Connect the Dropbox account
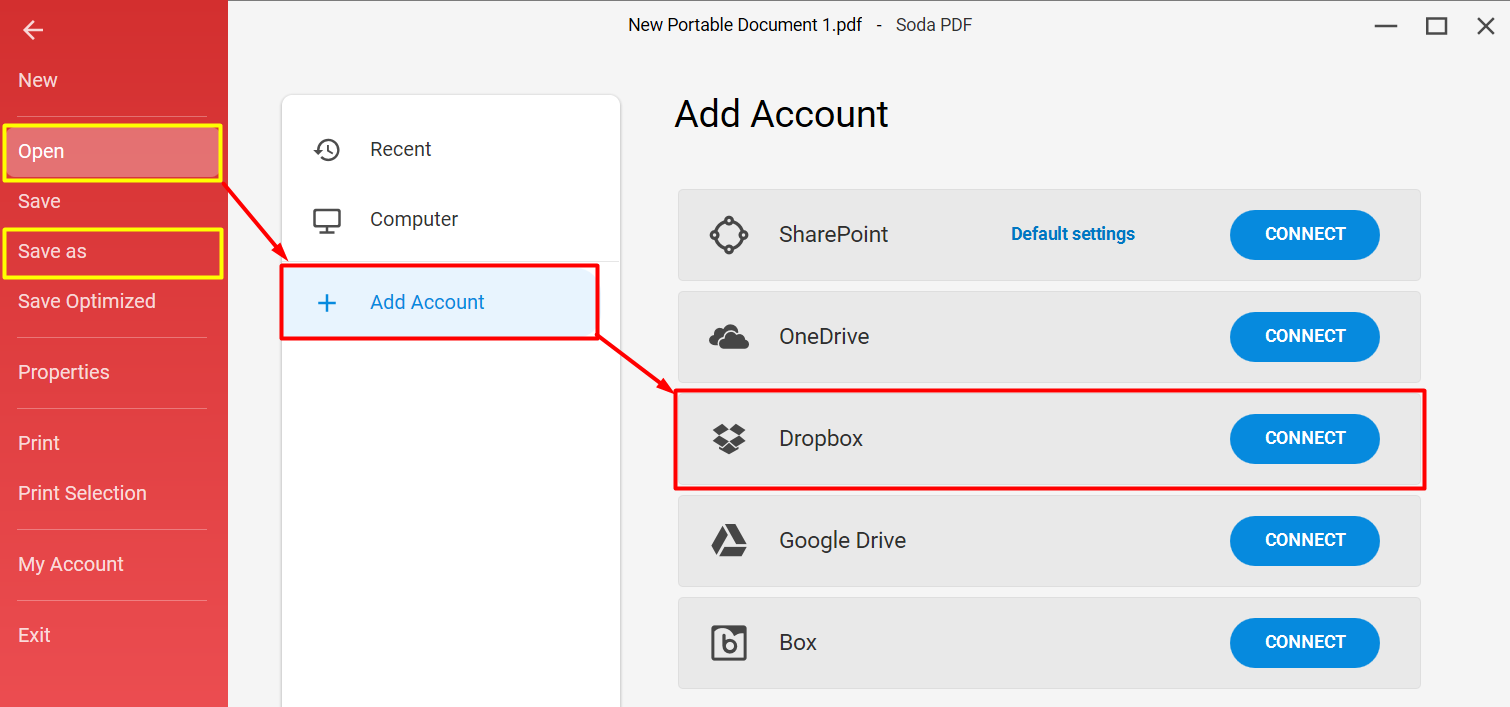1510x707 pixels. (x=1305, y=439)
